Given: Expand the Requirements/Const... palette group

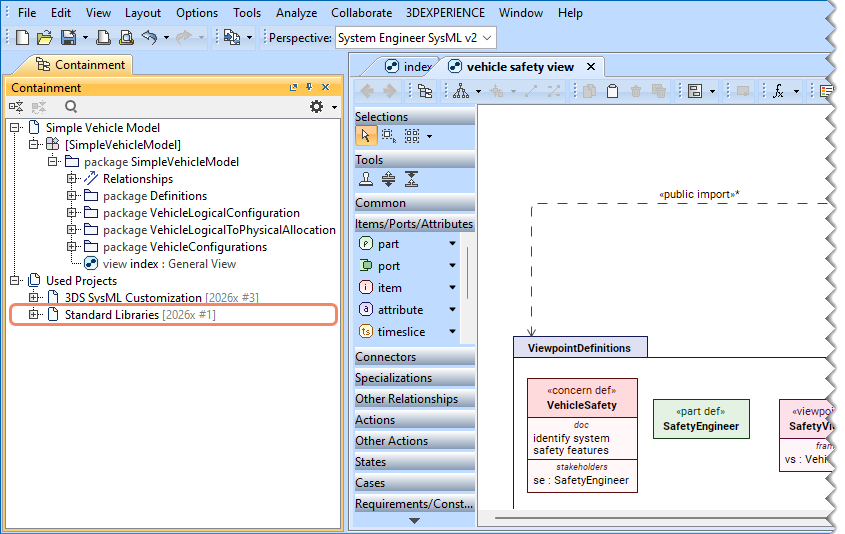Looking at the screenshot, I should [414, 504].
